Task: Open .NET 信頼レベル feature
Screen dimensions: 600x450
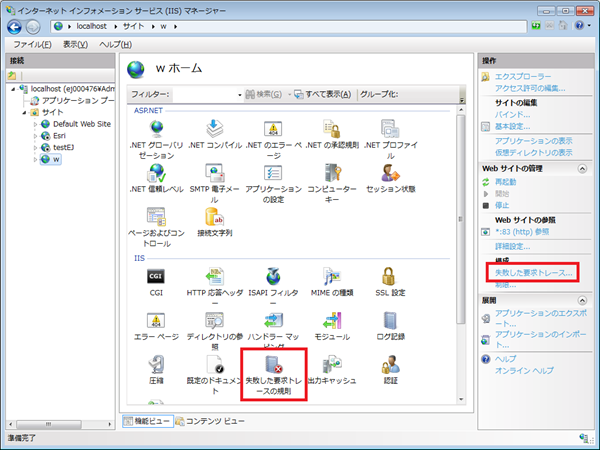Action: tap(157, 178)
